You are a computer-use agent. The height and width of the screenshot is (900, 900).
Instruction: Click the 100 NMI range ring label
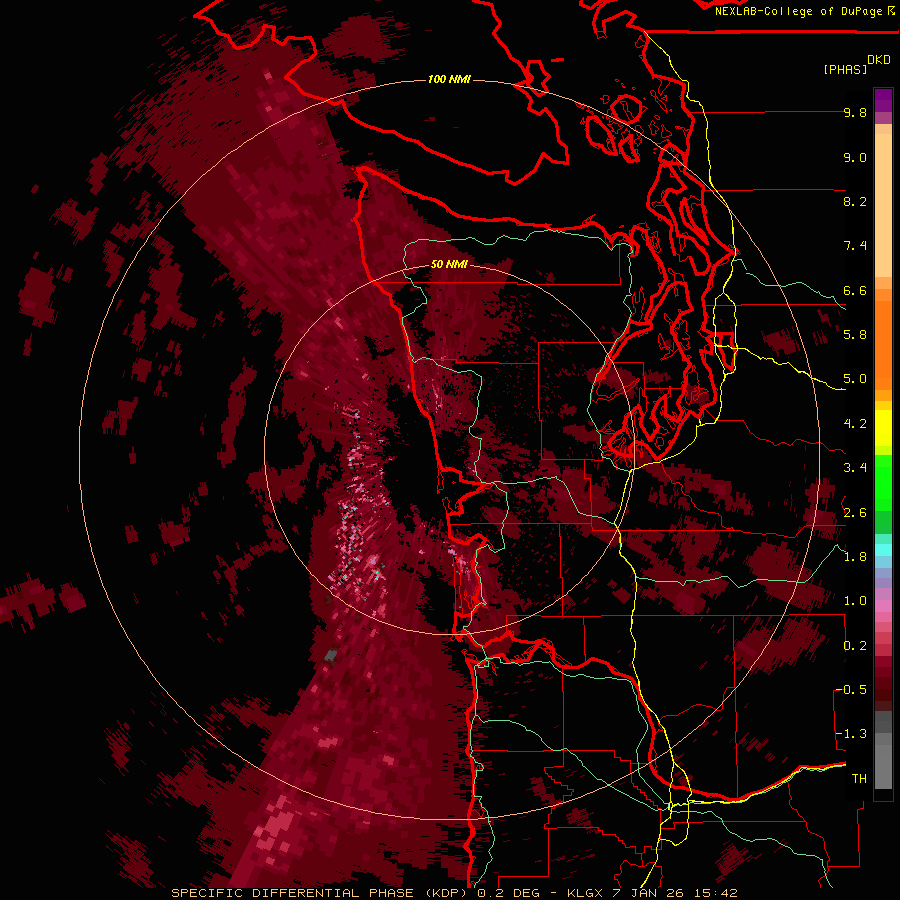pyautogui.click(x=449, y=79)
